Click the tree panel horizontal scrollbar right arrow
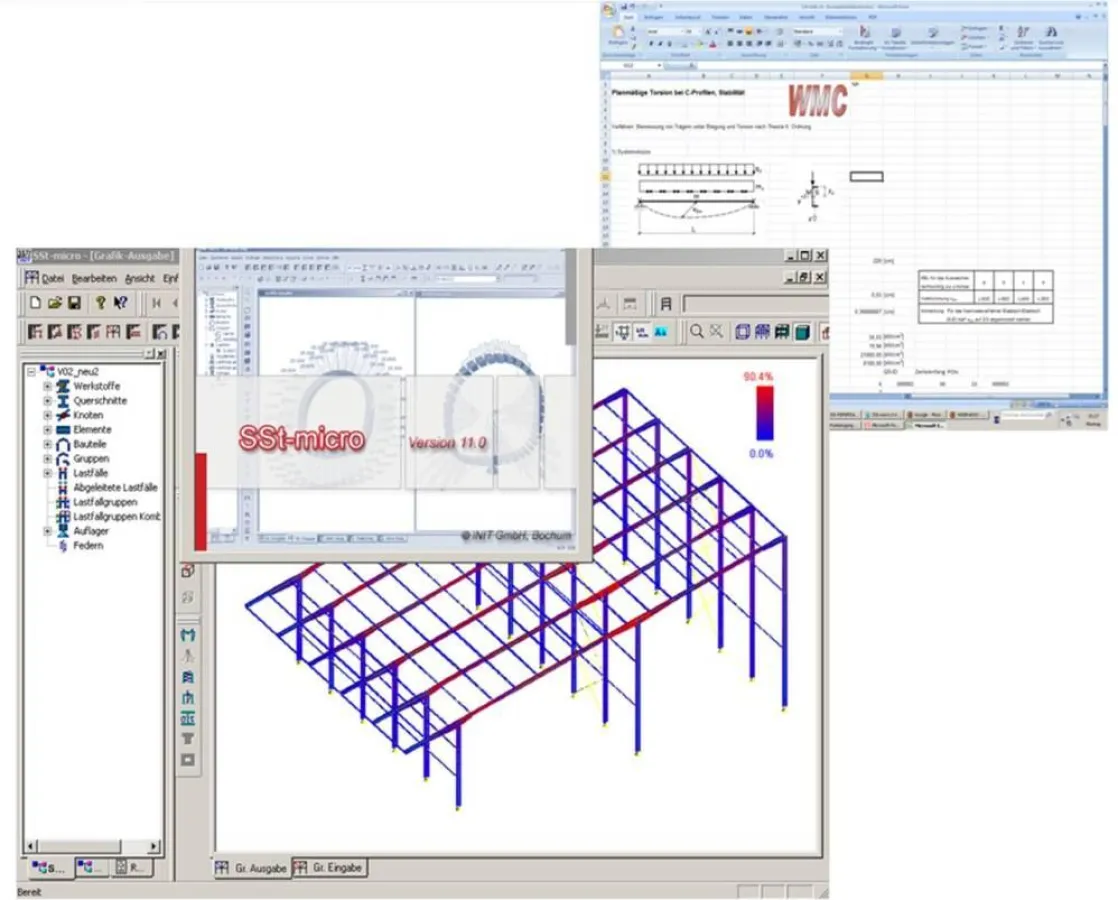The height and width of the screenshot is (900, 1118). [154, 846]
